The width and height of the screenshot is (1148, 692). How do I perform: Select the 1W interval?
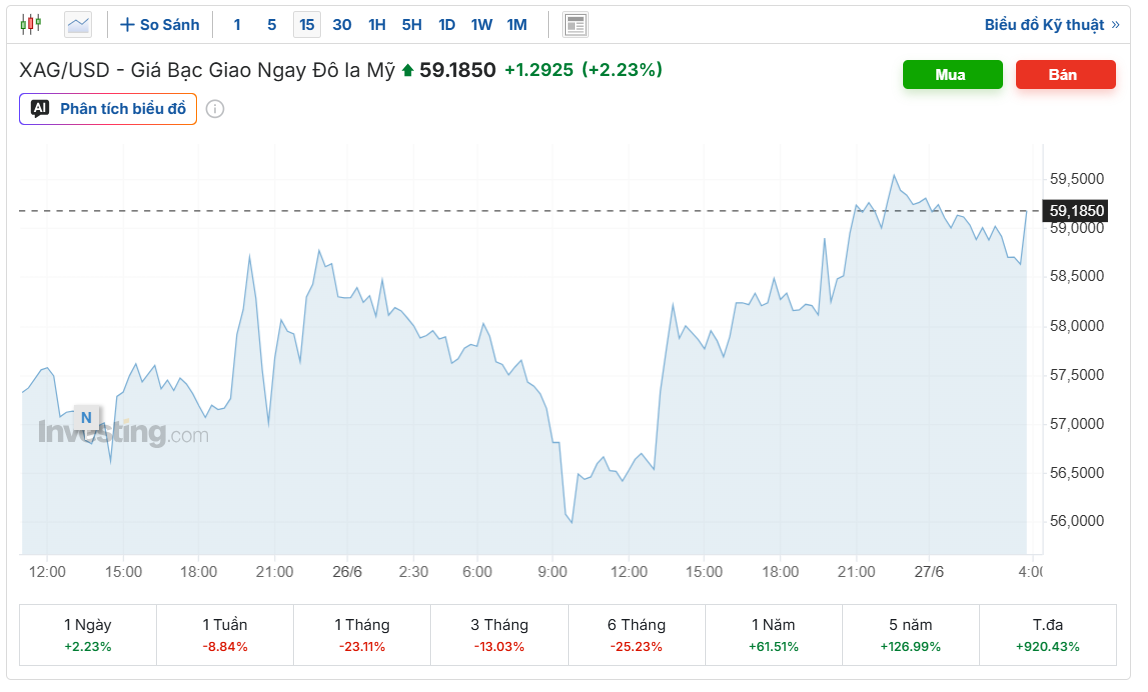point(482,25)
